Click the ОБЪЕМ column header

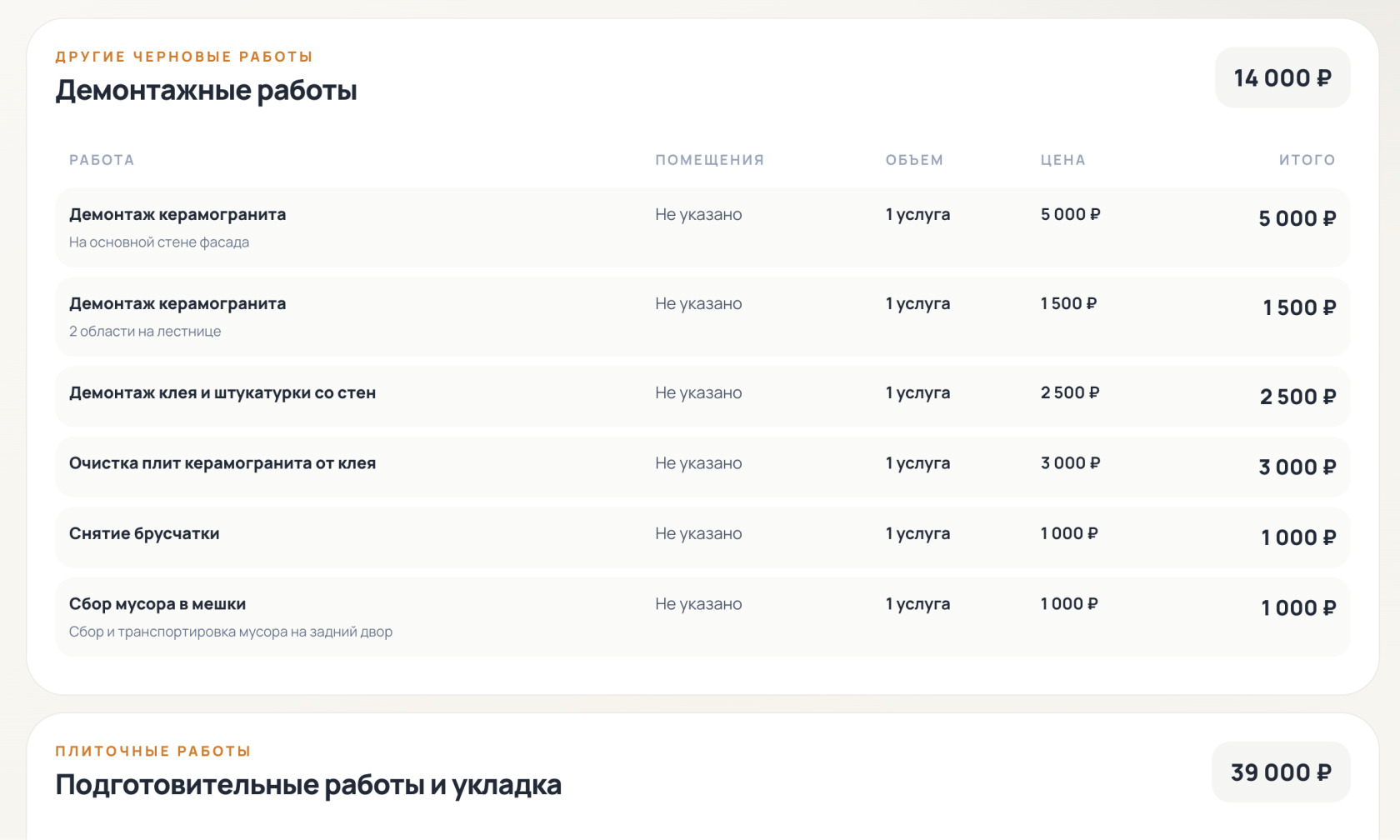point(914,160)
